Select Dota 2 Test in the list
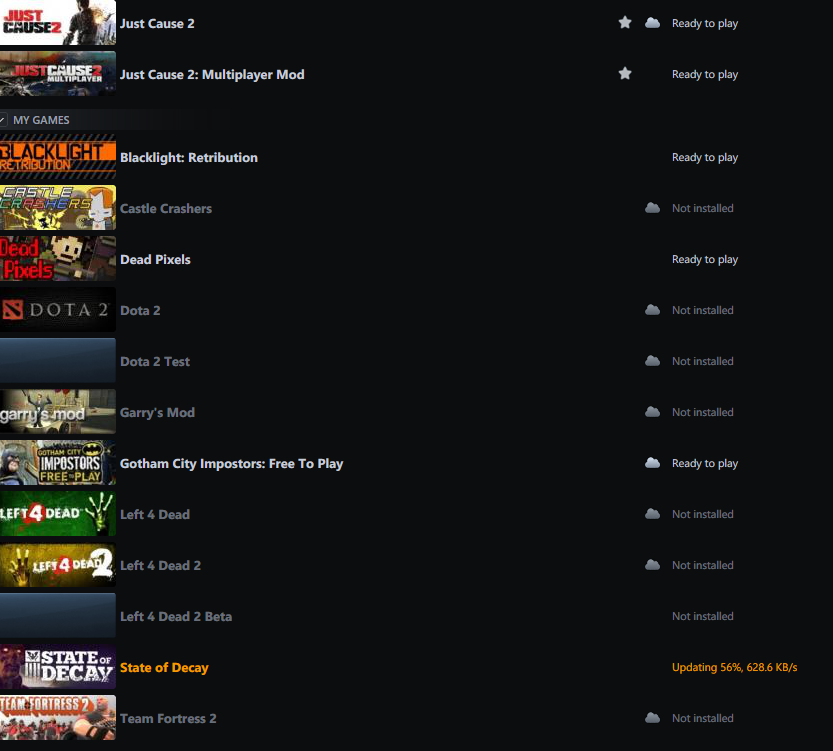 [155, 361]
